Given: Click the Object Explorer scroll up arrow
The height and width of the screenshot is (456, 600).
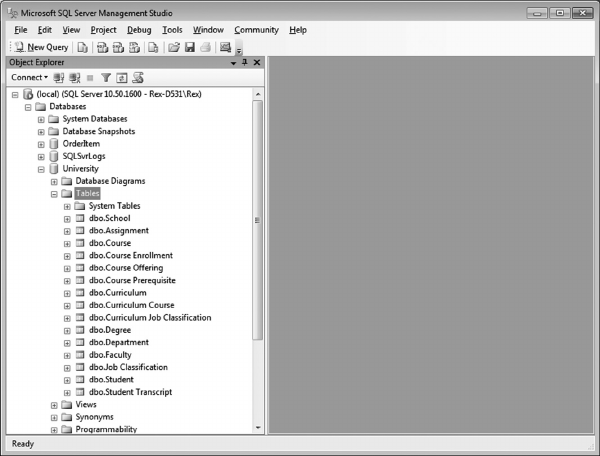Looking at the screenshot, I should point(258,94).
